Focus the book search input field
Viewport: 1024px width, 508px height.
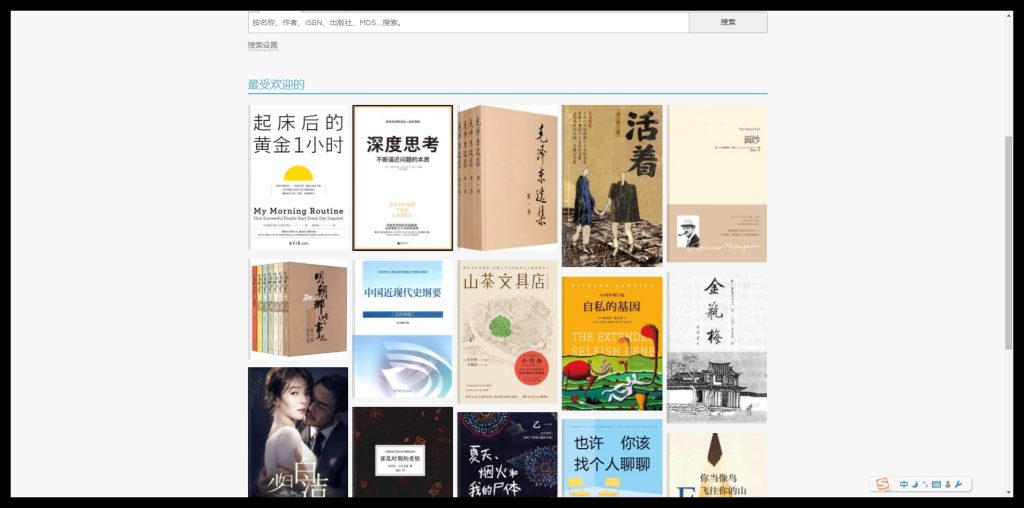click(x=468, y=22)
